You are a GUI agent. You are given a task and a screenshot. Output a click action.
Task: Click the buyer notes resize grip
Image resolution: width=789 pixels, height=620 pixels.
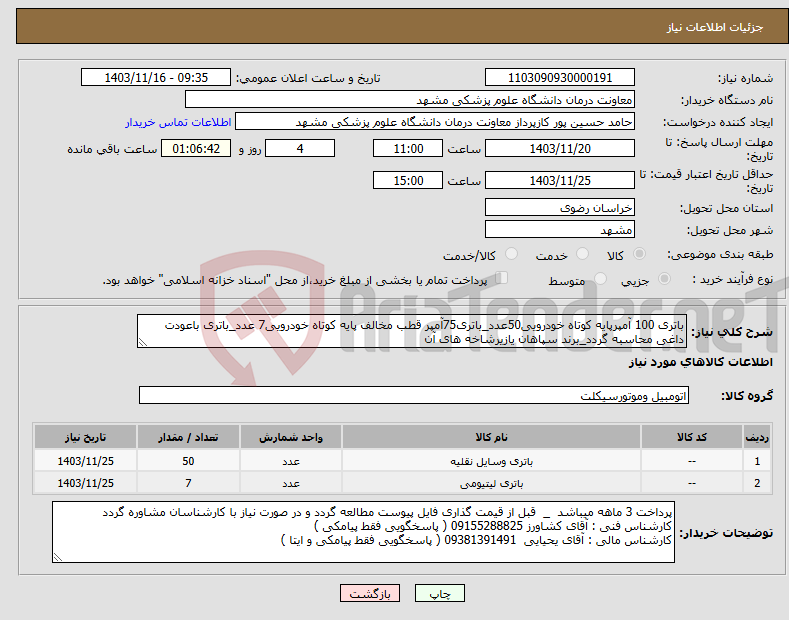[x=57, y=557]
